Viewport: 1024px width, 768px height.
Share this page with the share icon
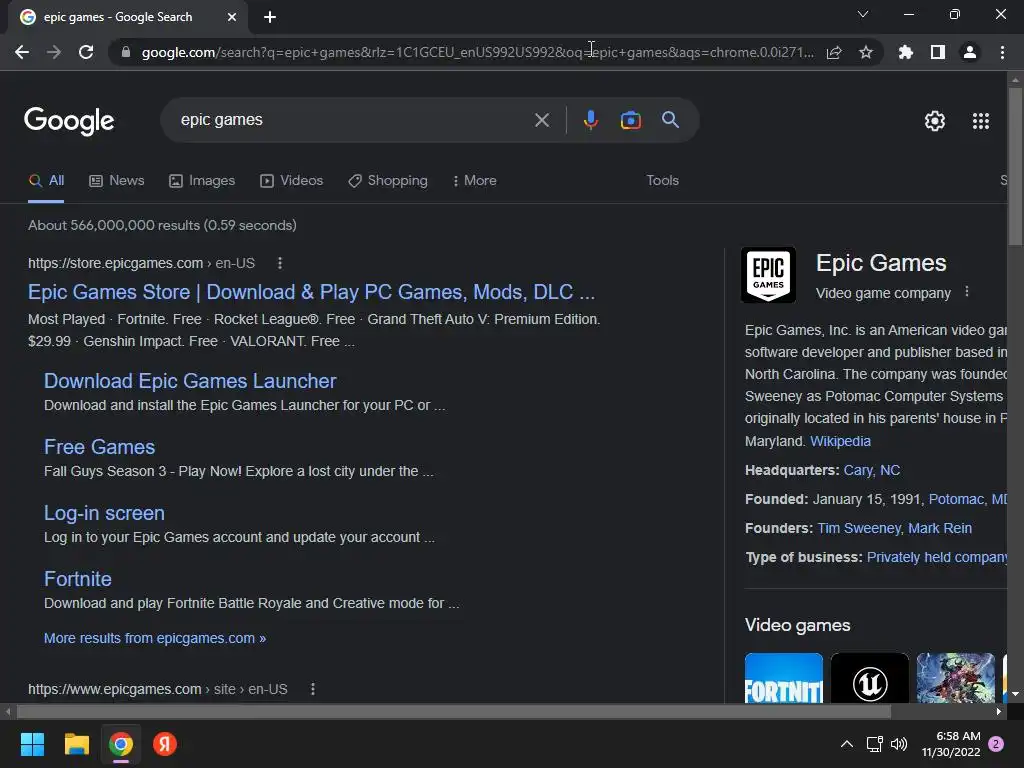834,52
